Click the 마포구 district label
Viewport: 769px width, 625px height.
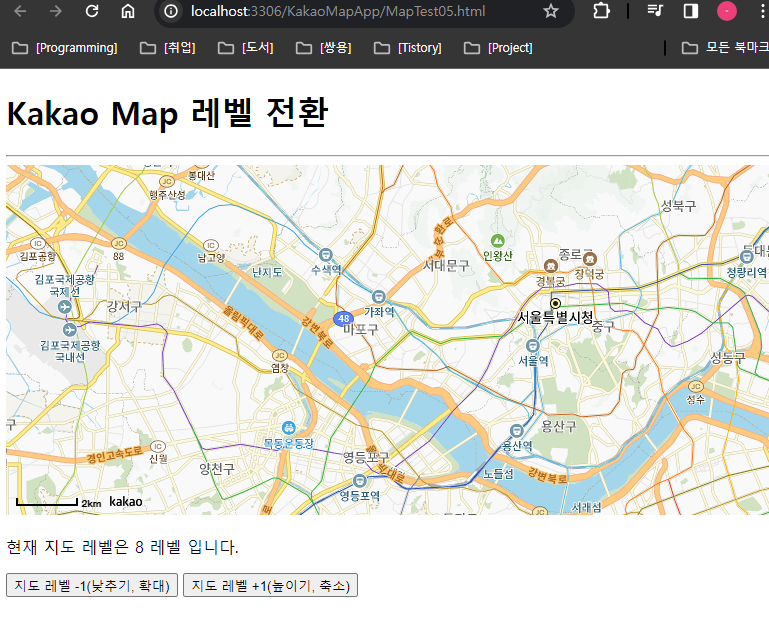[360, 330]
